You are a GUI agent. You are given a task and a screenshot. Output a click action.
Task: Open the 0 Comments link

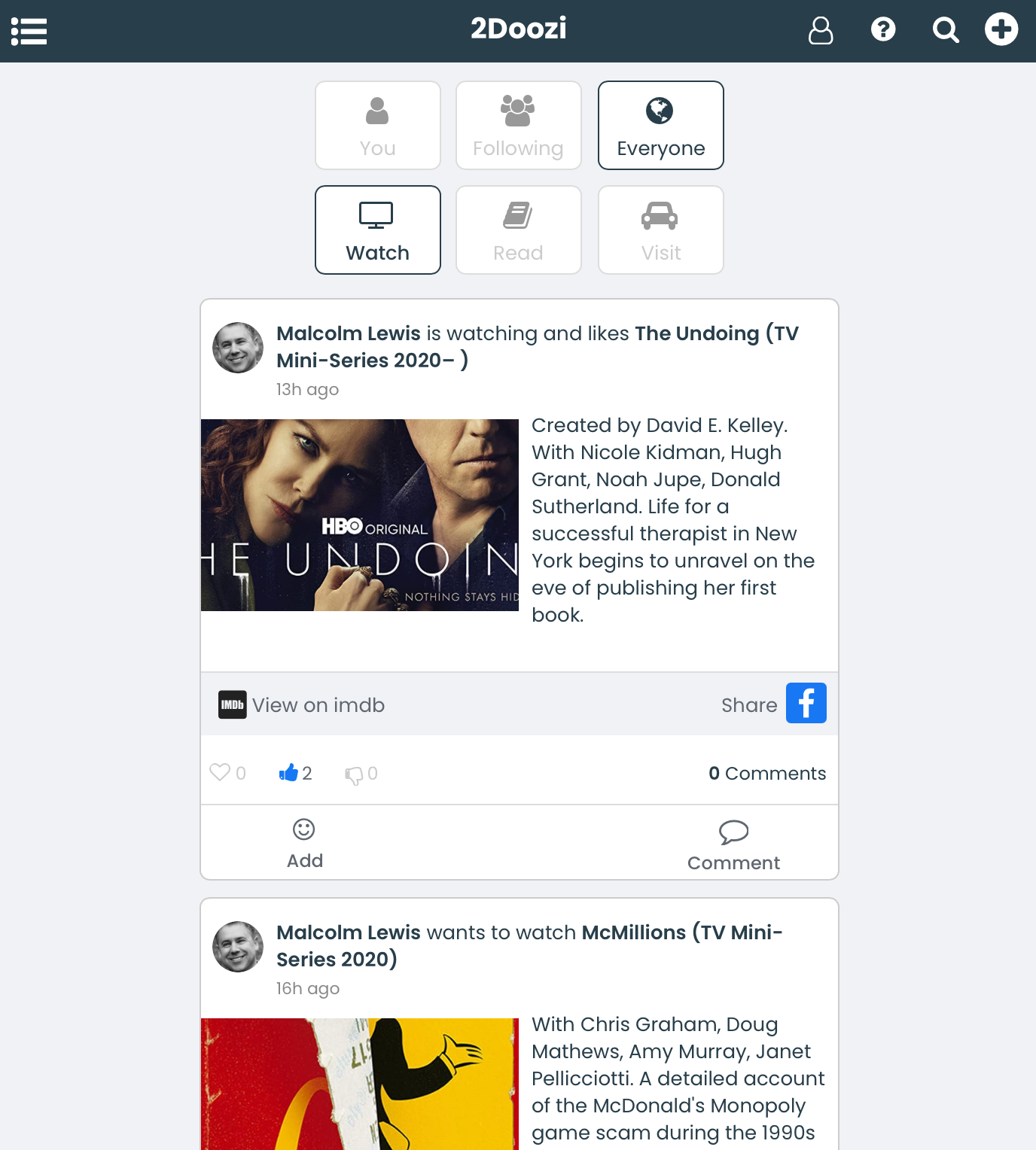[x=767, y=774]
